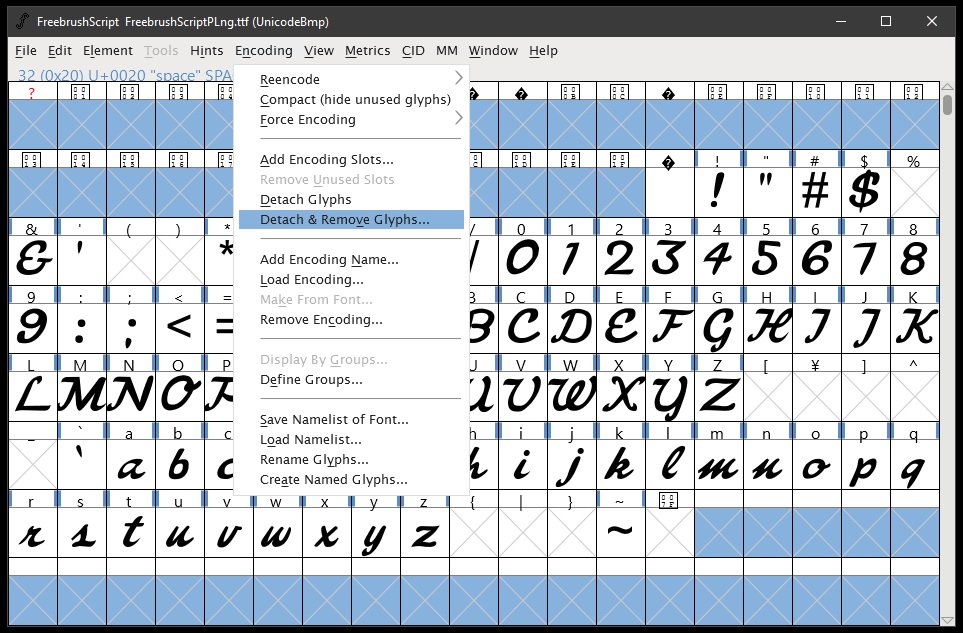Image resolution: width=963 pixels, height=633 pixels.
Task: Select the number sign # glyph cell
Action: click(x=816, y=192)
